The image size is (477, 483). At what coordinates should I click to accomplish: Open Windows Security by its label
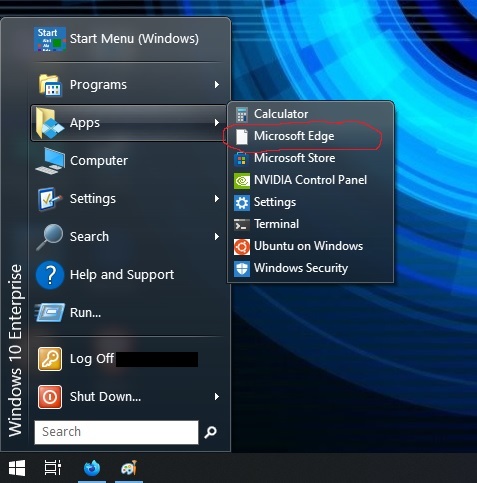[301, 268]
